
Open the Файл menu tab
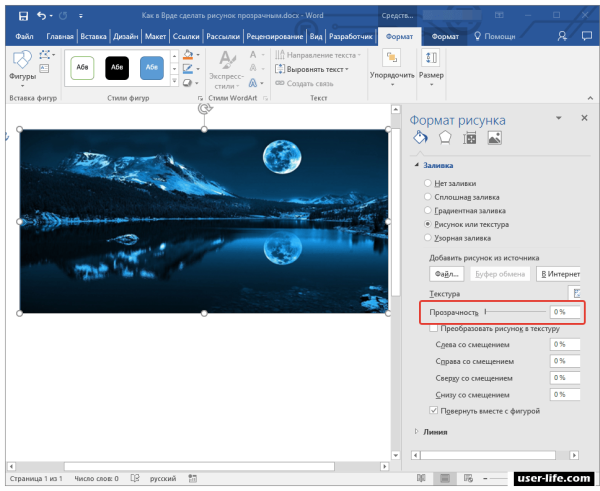pyautogui.click(x=24, y=36)
